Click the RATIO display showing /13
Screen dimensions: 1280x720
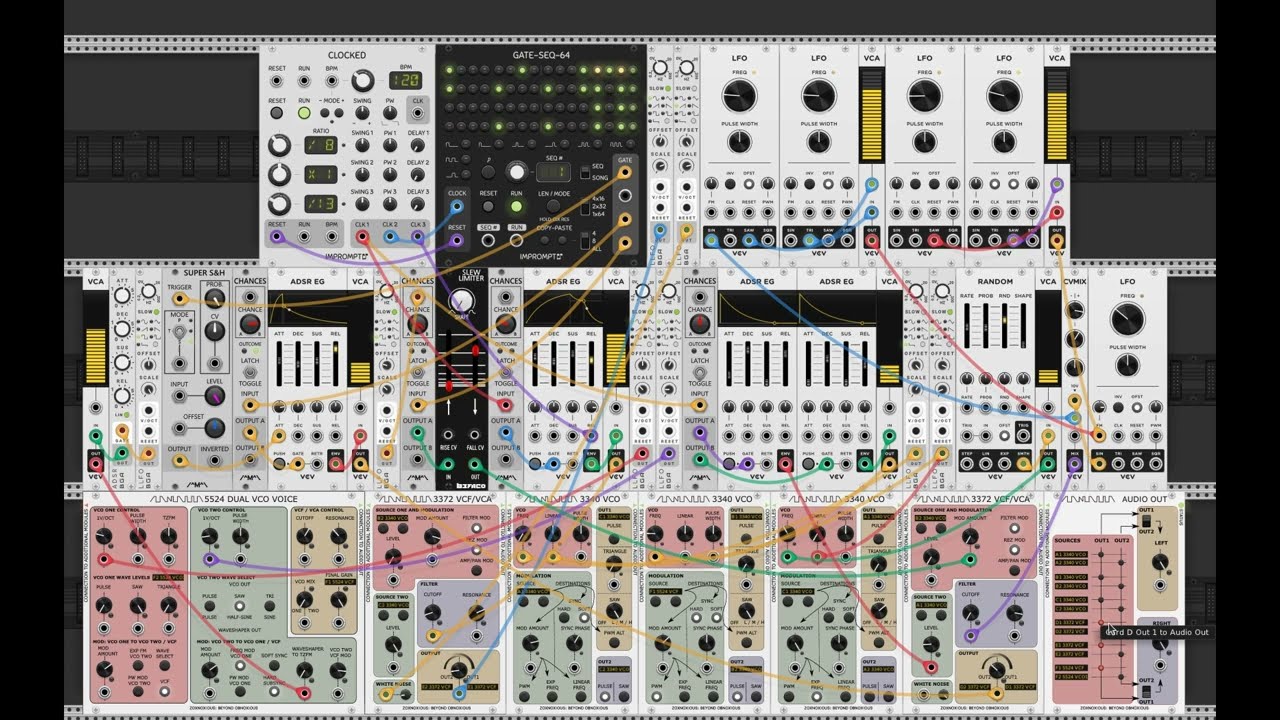[319, 205]
